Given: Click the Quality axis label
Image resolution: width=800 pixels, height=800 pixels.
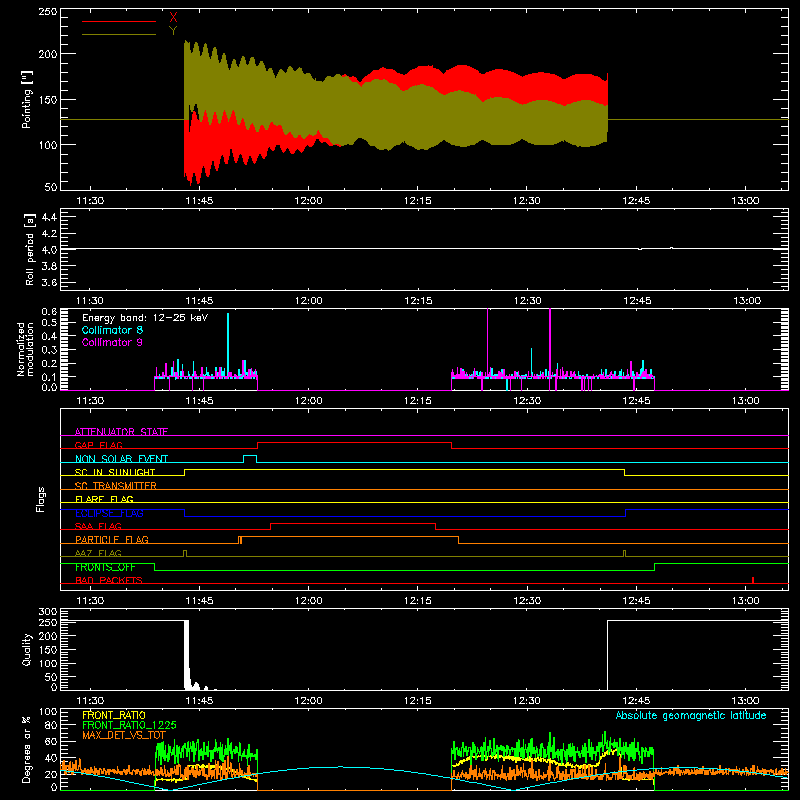Looking at the screenshot, I should coord(27,649).
